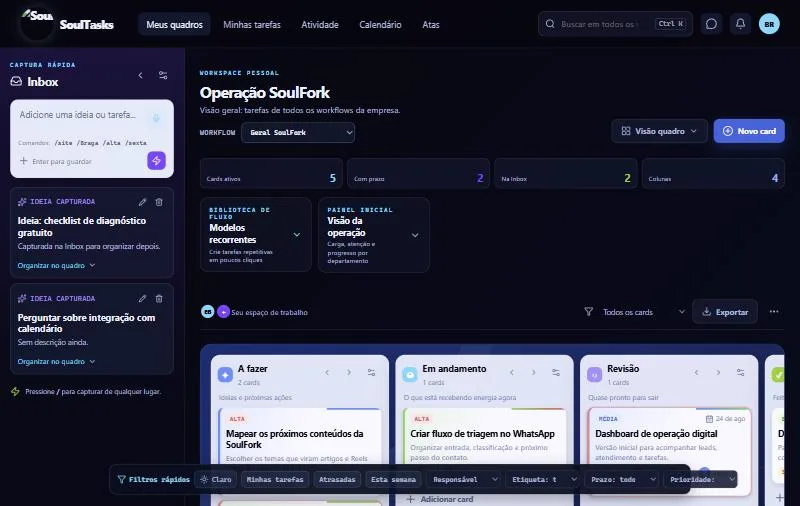800x506 pixels.
Task: Open the Atividade tab
Action: pos(320,24)
